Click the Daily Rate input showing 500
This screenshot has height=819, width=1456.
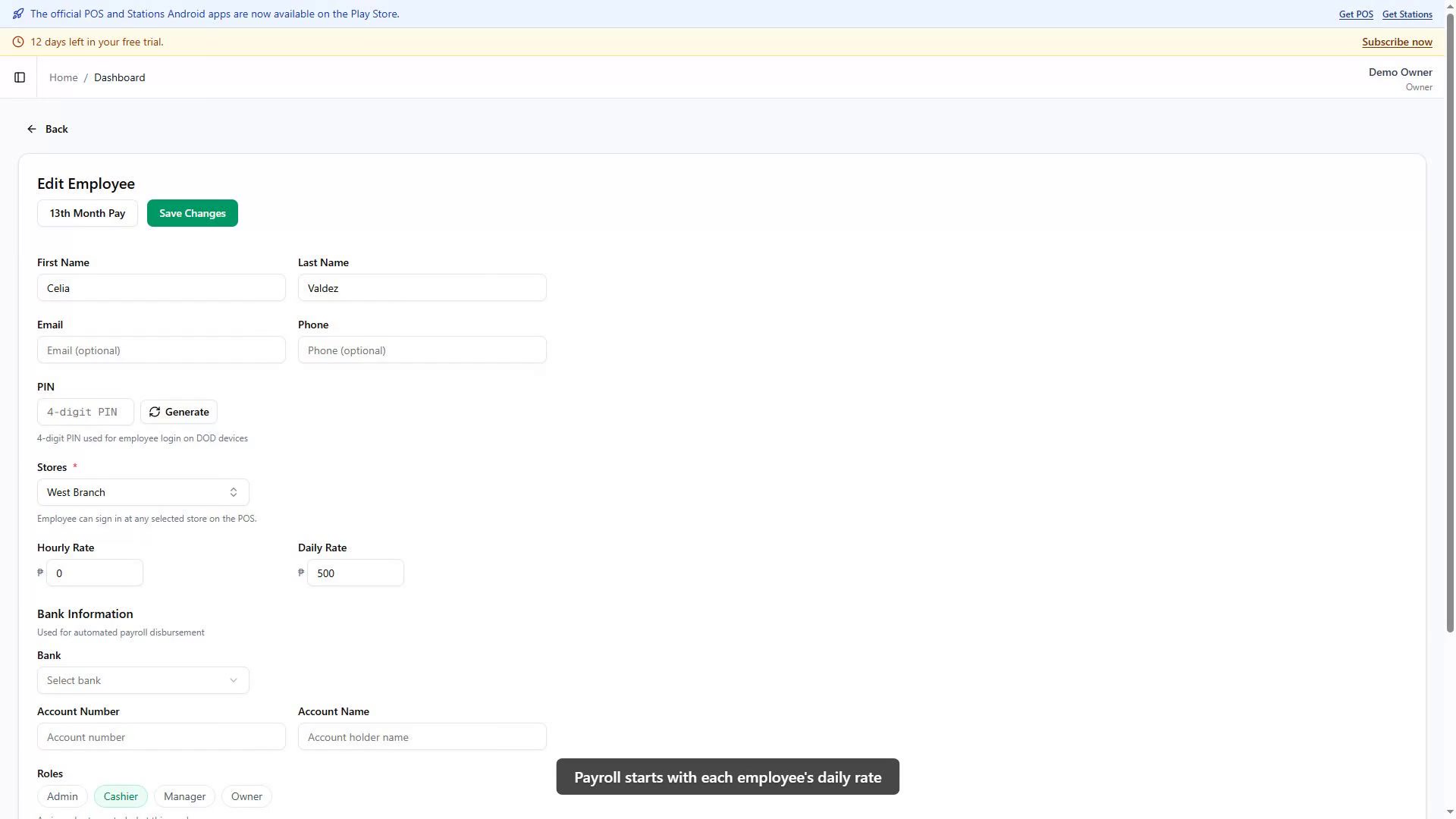356,573
